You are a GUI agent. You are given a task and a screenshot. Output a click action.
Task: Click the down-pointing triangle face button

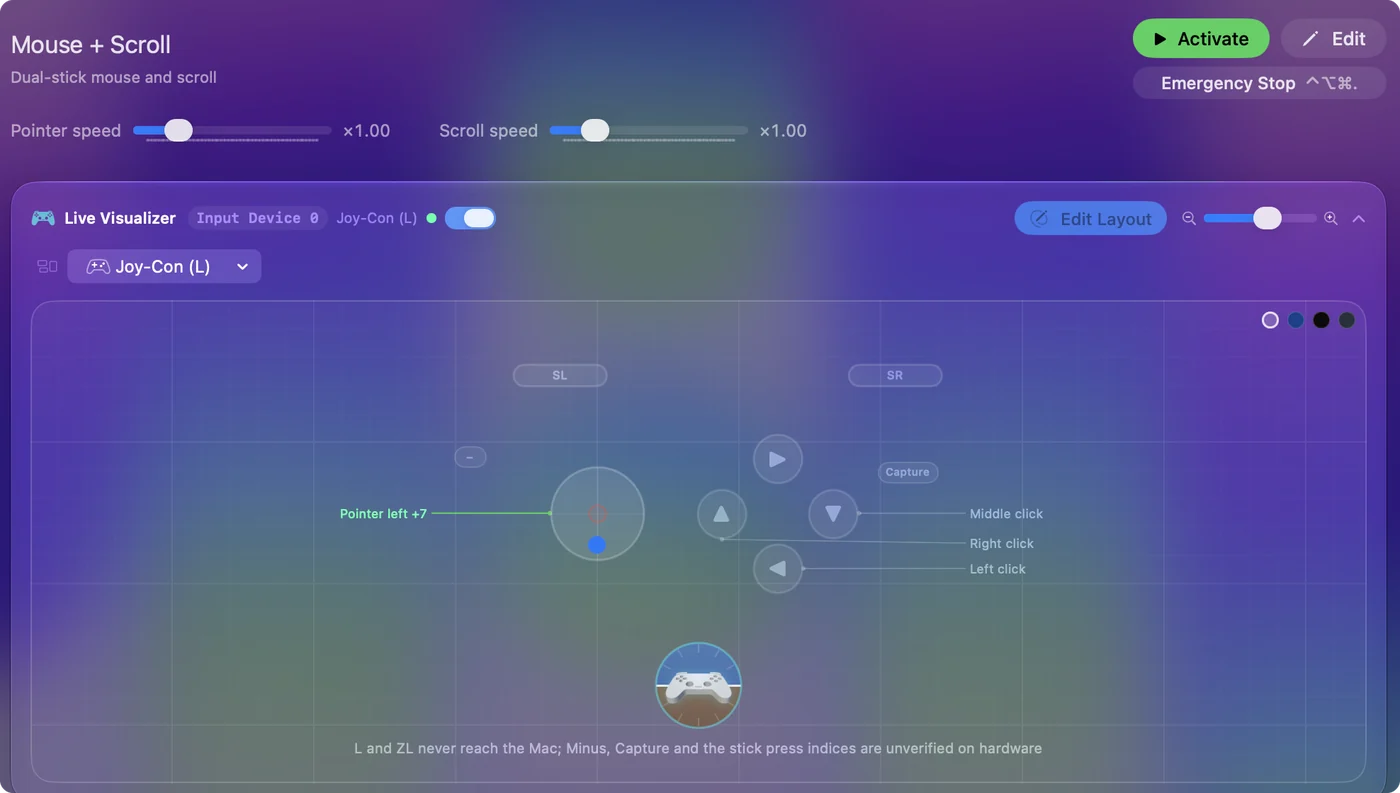(833, 514)
